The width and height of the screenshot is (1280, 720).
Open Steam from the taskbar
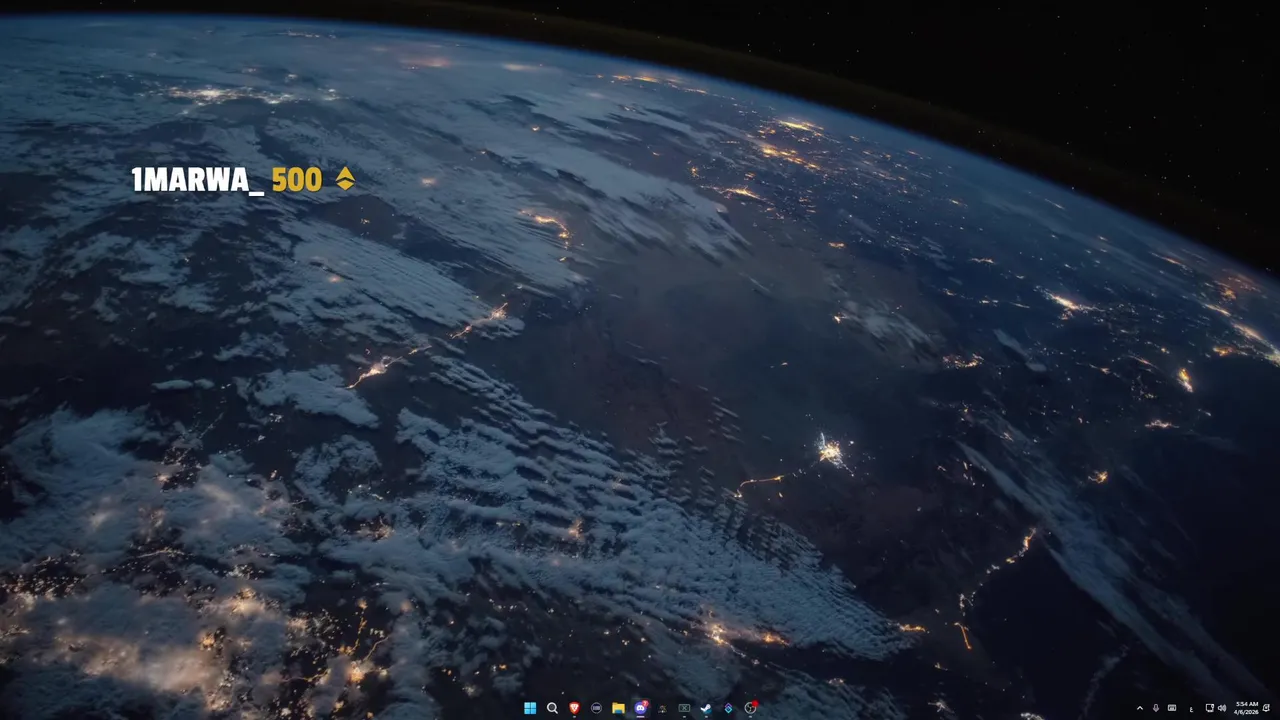coord(706,708)
